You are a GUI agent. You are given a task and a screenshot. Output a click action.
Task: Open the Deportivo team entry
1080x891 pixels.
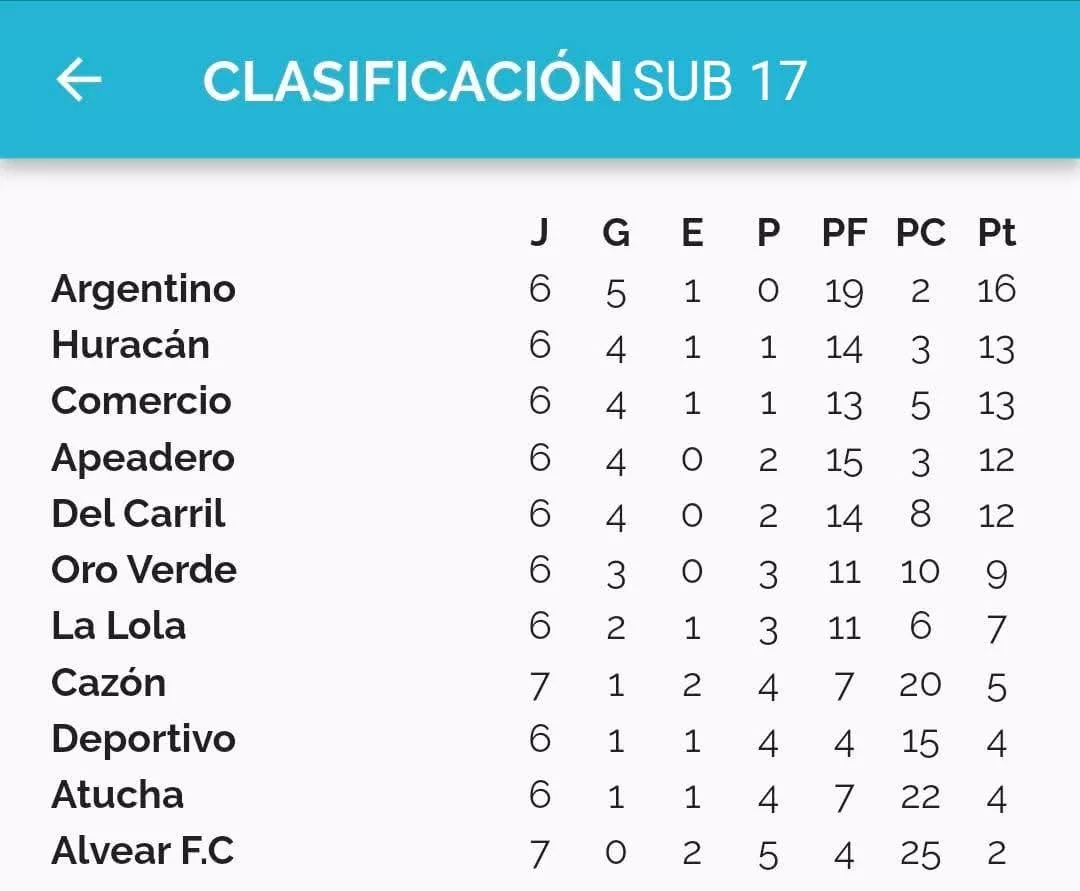(x=143, y=740)
